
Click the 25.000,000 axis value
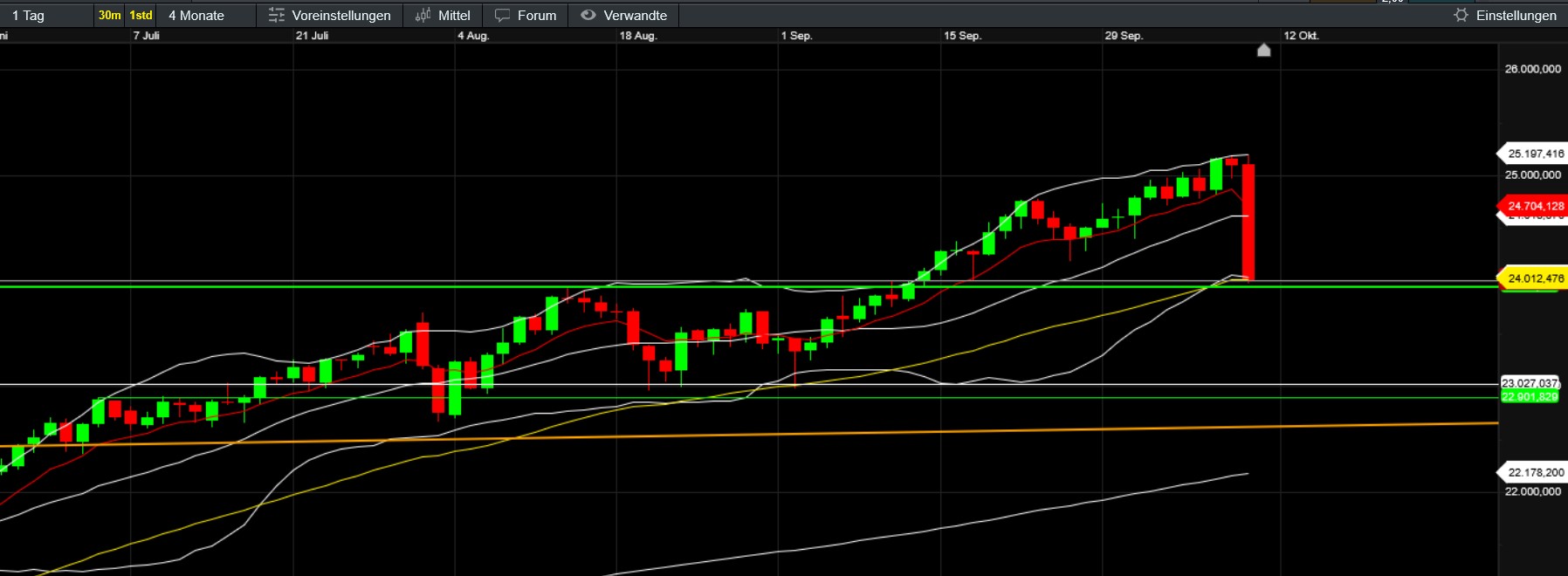(x=1533, y=175)
